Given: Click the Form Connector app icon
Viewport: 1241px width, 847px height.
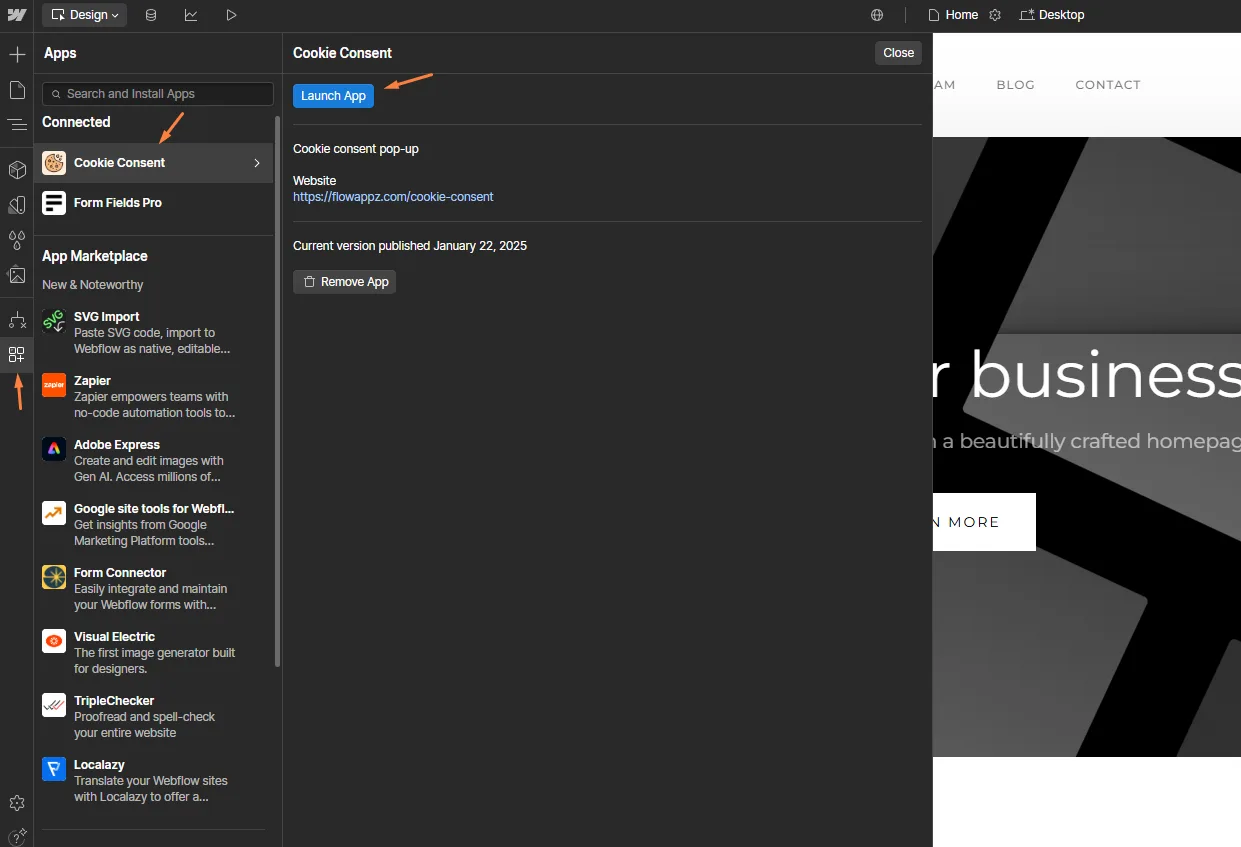Looking at the screenshot, I should [54, 577].
